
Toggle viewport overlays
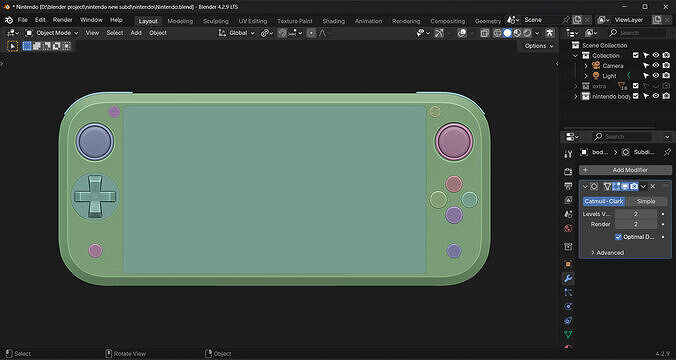[462, 33]
